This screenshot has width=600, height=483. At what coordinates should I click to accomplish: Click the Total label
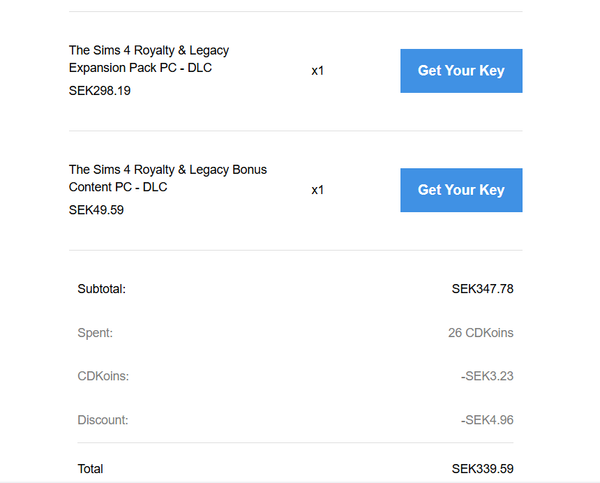click(x=90, y=469)
